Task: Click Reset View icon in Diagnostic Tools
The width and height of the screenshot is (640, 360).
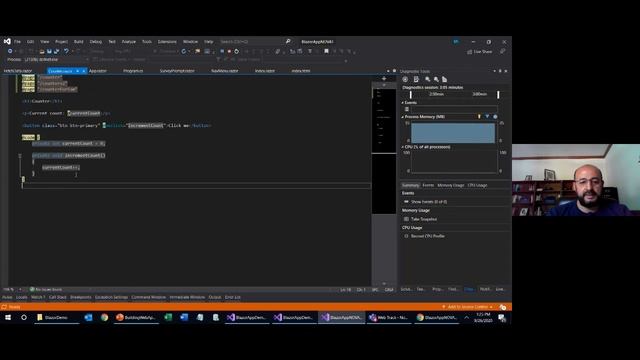Action: [x=444, y=79]
